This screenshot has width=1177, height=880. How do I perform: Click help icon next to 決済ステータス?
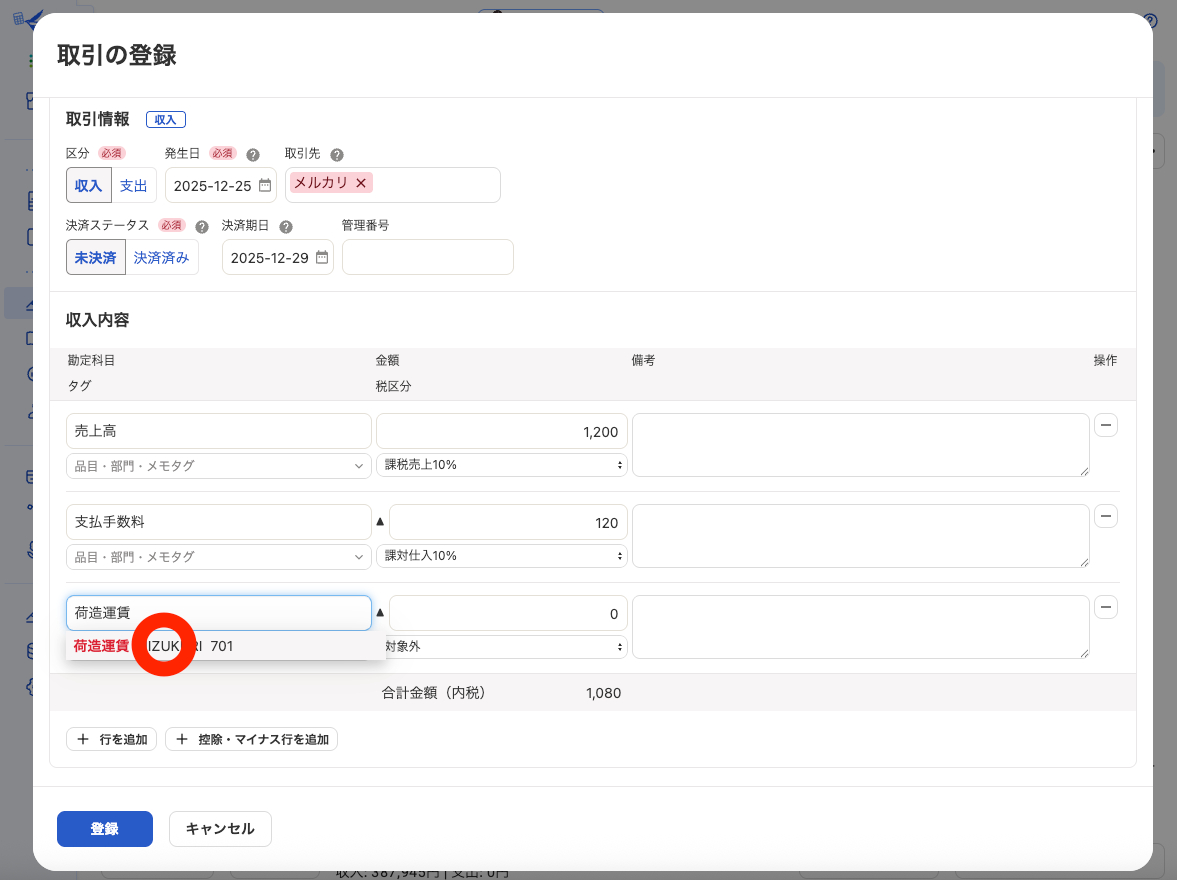click(x=202, y=227)
